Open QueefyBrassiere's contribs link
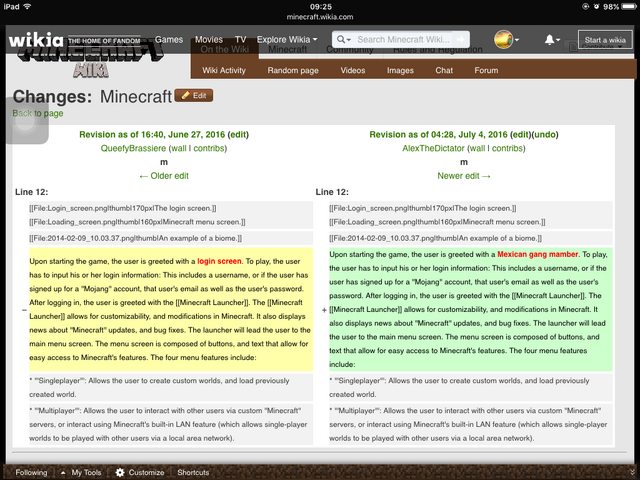The height and width of the screenshot is (480, 640). pos(209,148)
